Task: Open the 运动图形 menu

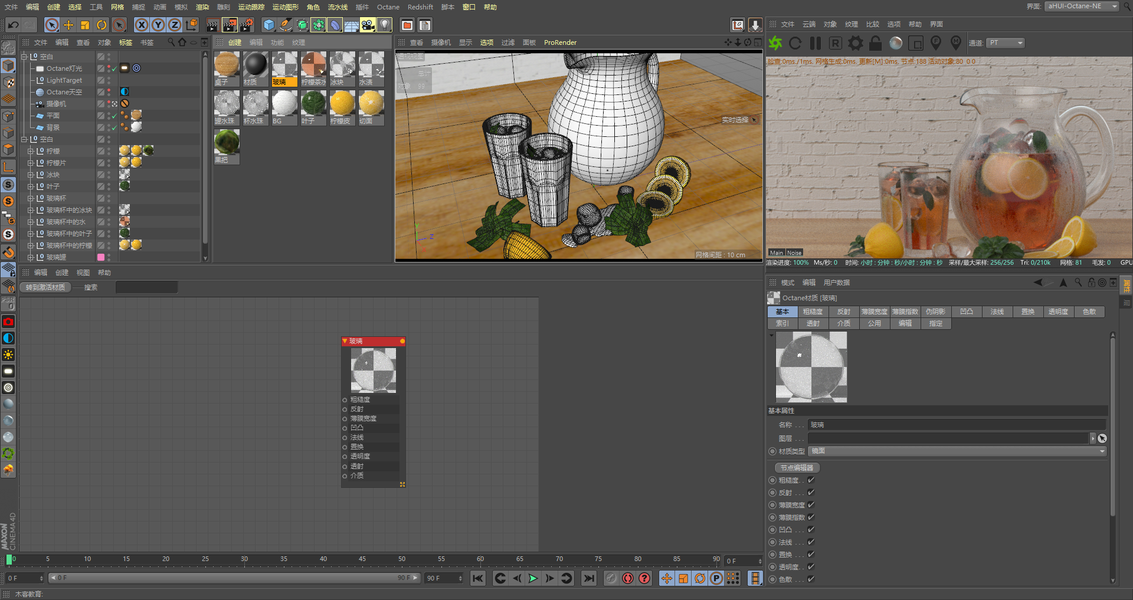Action: (285, 7)
